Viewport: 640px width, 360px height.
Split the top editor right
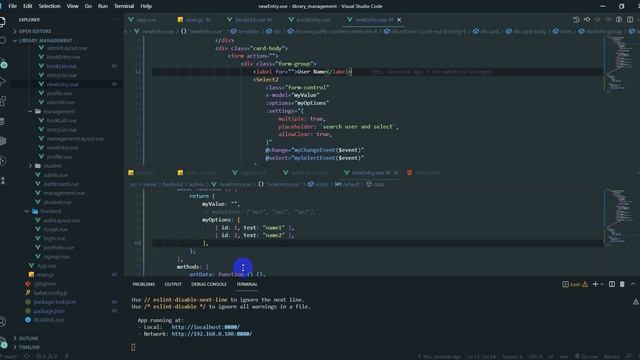tap(630, 20)
